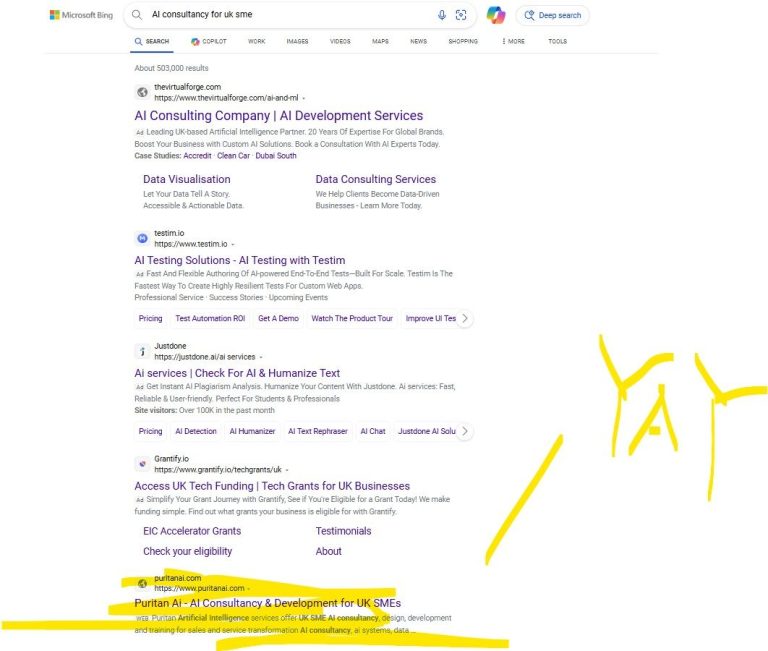Click the testim.io favicon
This screenshot has width=768, height=651.
click(x=143, y=239)
